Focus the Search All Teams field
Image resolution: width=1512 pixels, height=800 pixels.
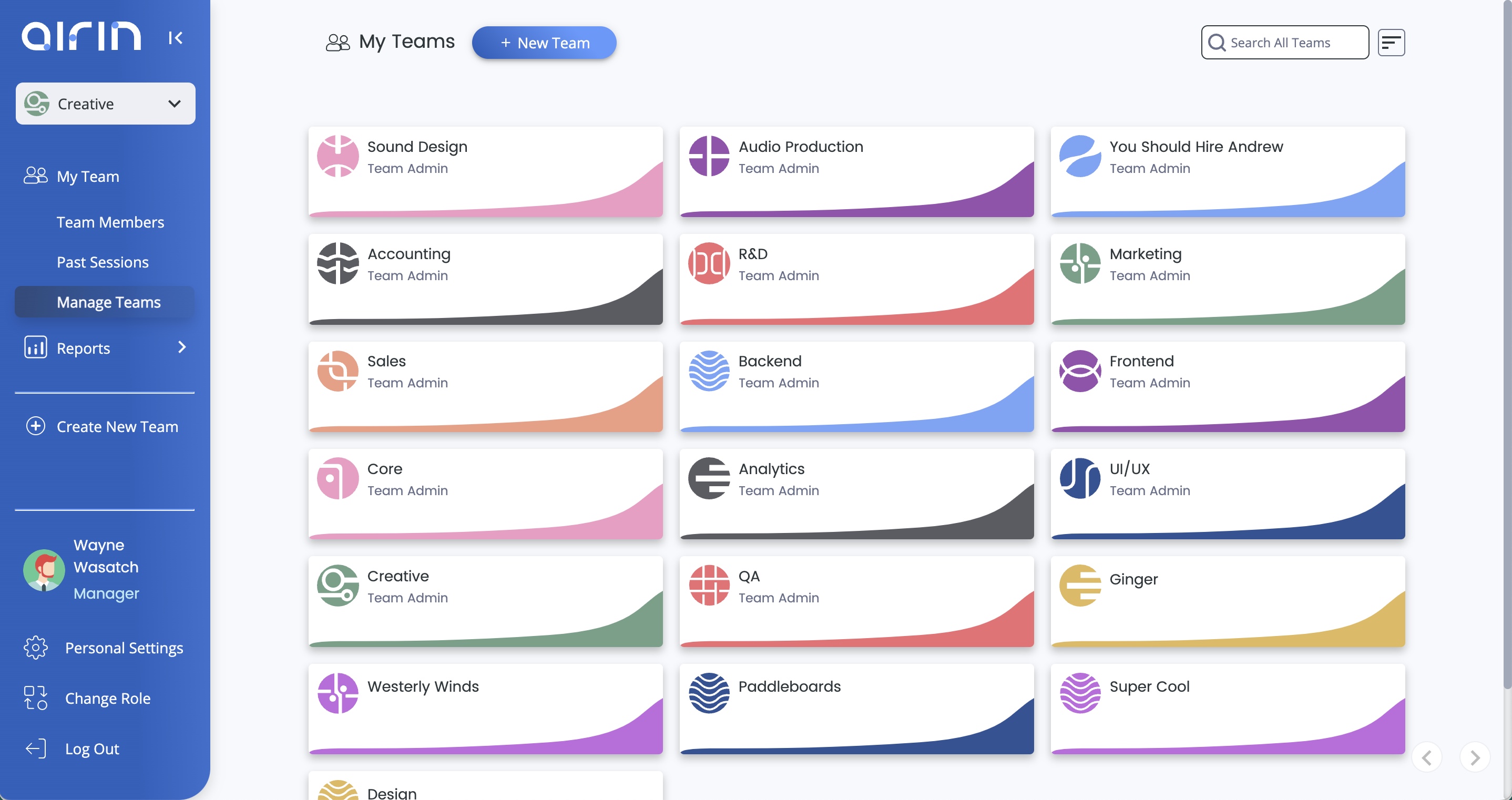1285,42
